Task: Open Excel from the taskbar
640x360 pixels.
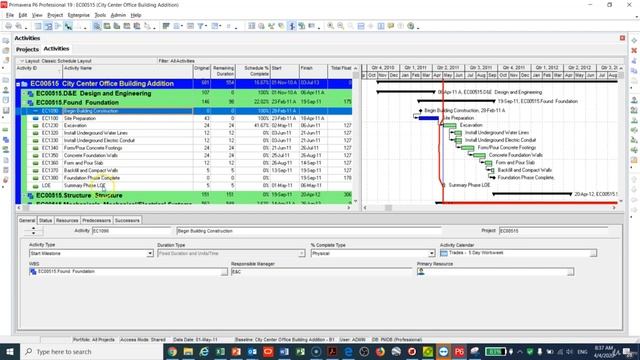Action: point(220,352)
